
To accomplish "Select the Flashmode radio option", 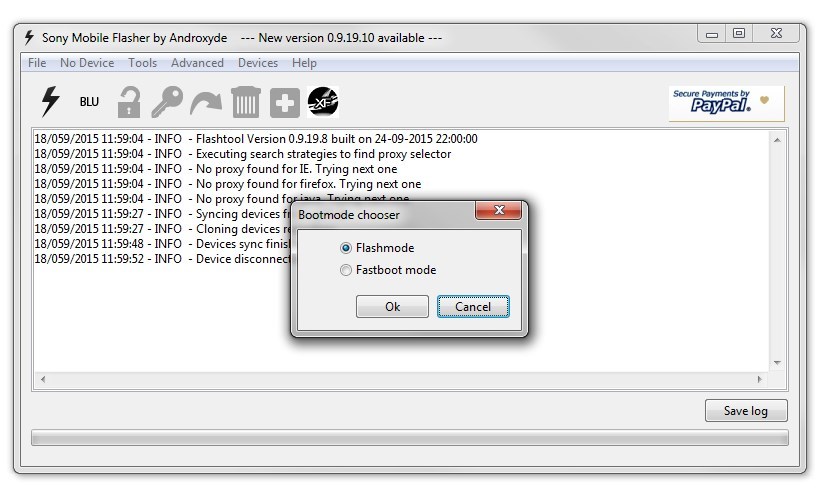I will 377,248.
